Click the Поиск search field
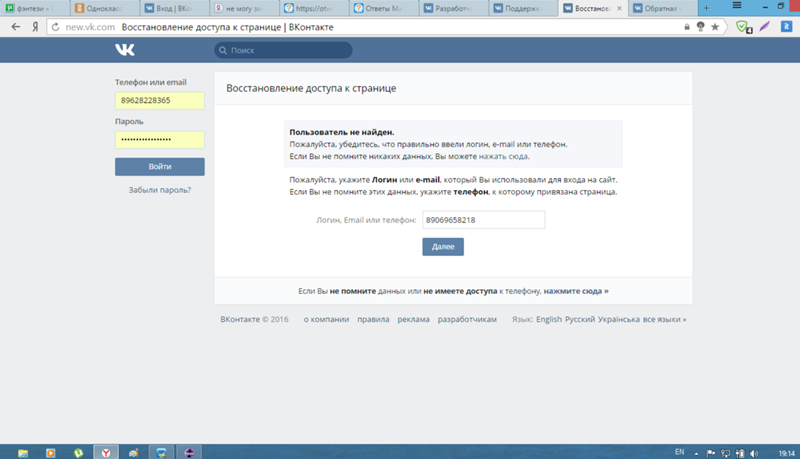 [x=283, y=50]
